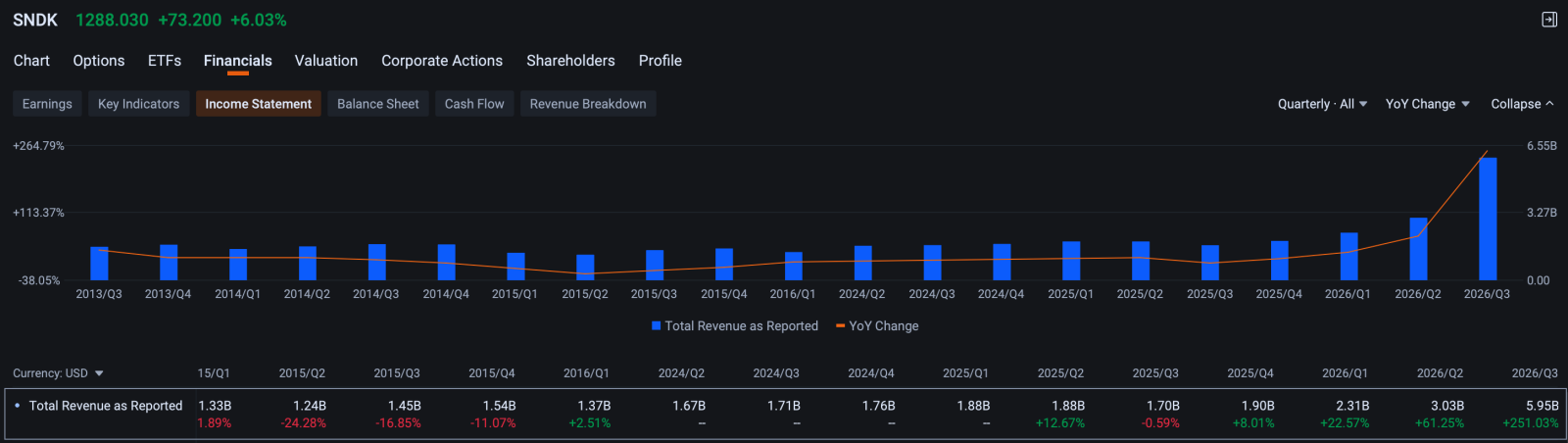Viewport: 1568px width, 443px height.
Task: Click the 5.95B revenue cell
Action: point(1542,406)
